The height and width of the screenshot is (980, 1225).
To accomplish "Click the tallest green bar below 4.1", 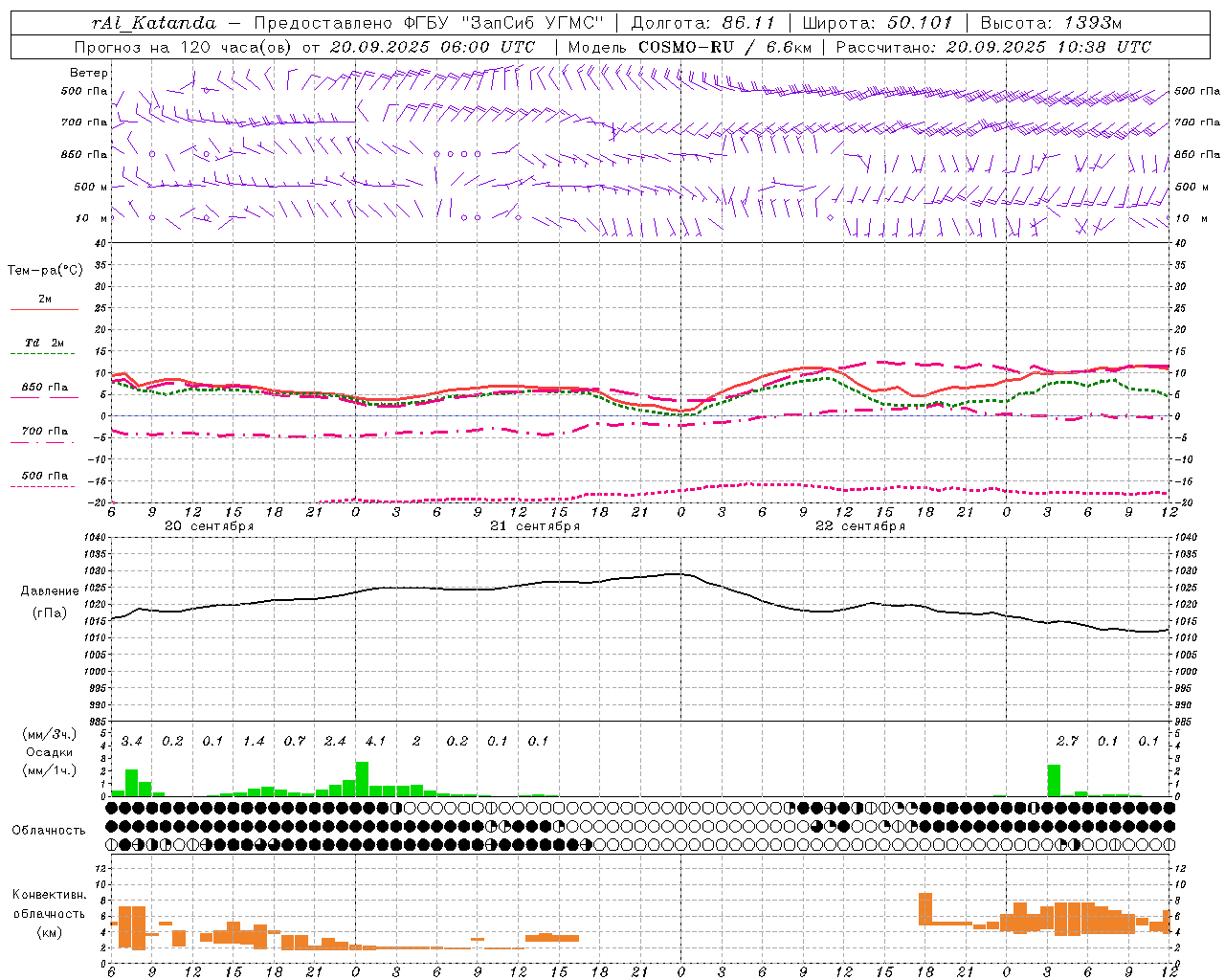I will (x=362, y=779).
